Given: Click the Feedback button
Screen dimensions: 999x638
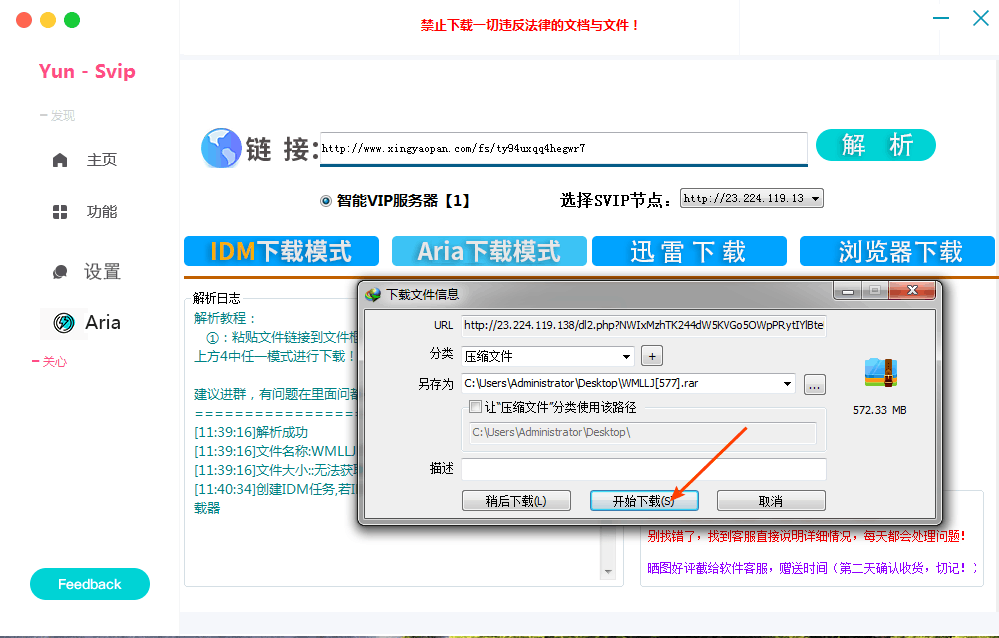Looking at the screenshot, I should pyautogui.click(x=90, y=584).
